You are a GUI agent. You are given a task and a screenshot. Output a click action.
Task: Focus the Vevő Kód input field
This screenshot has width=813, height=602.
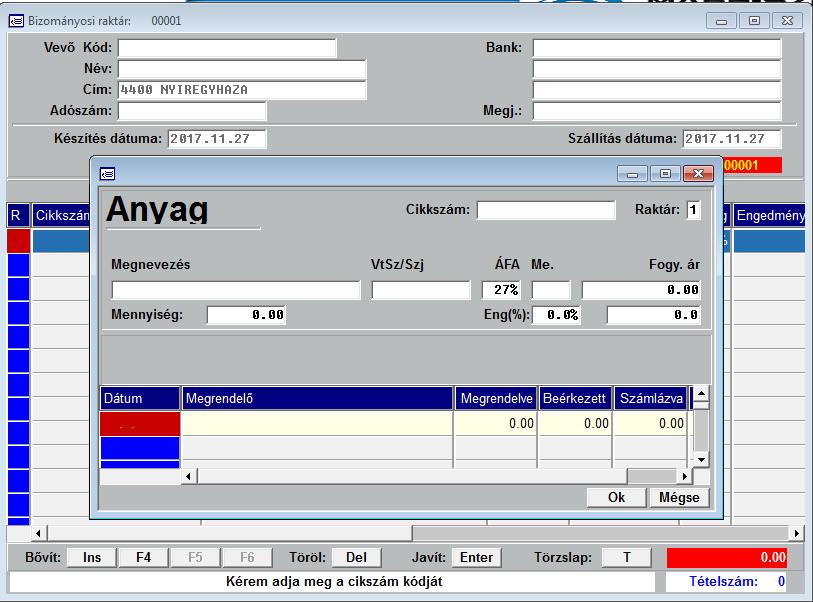point(227,48)
